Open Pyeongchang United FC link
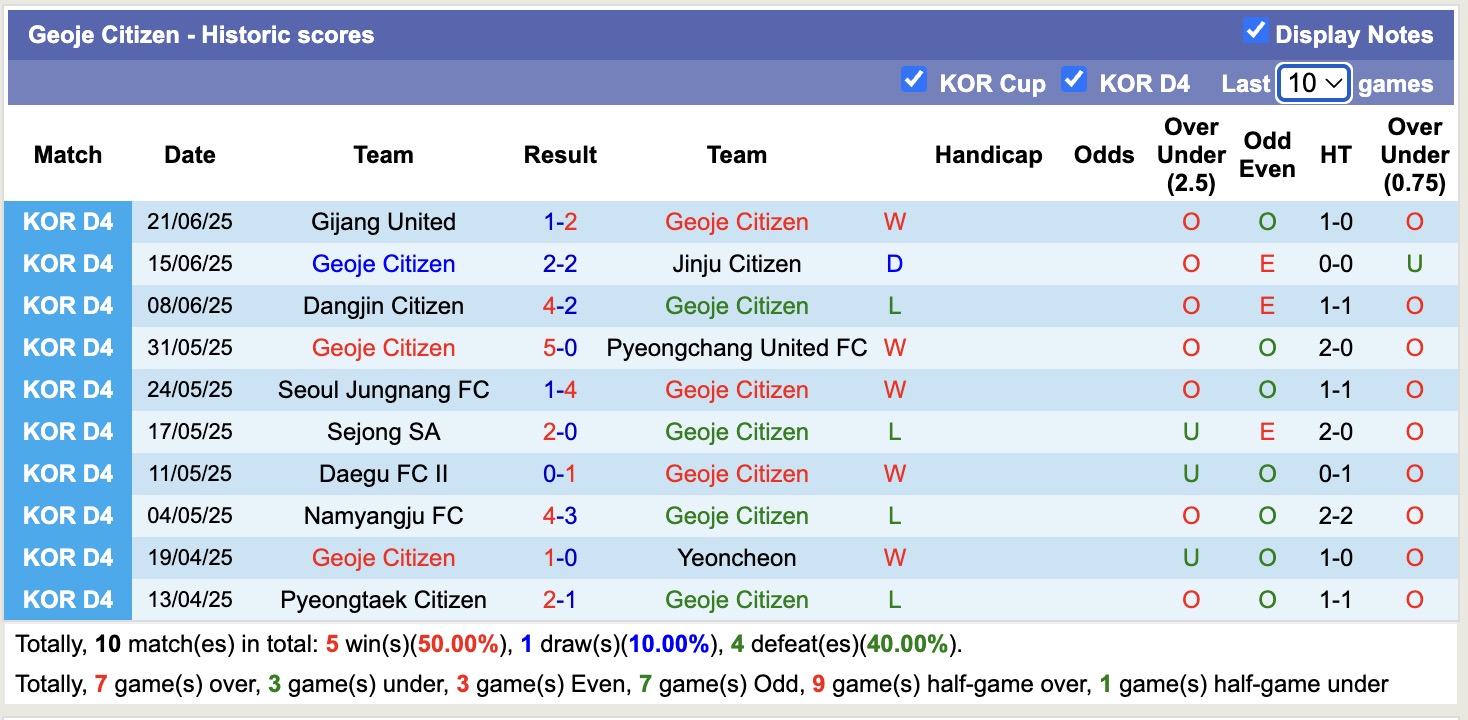The width and height of the screenshot is (1468, 720). pyautogui.click(x=737, y=348)
